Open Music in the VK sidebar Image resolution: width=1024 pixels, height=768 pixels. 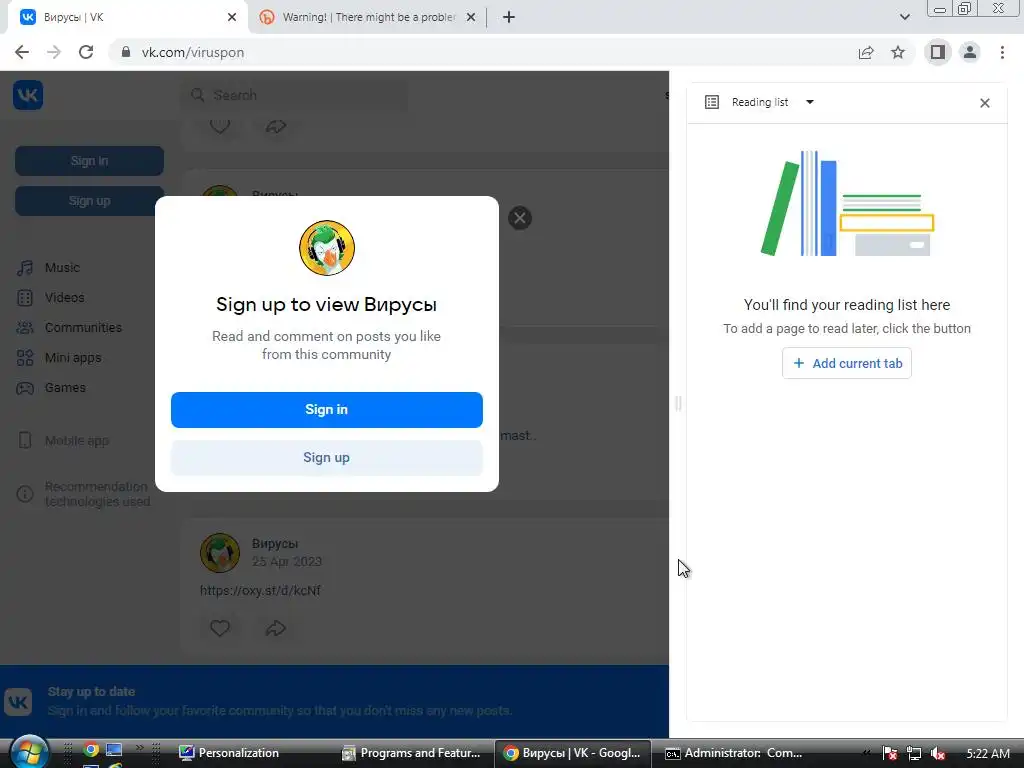pos(62,268)
